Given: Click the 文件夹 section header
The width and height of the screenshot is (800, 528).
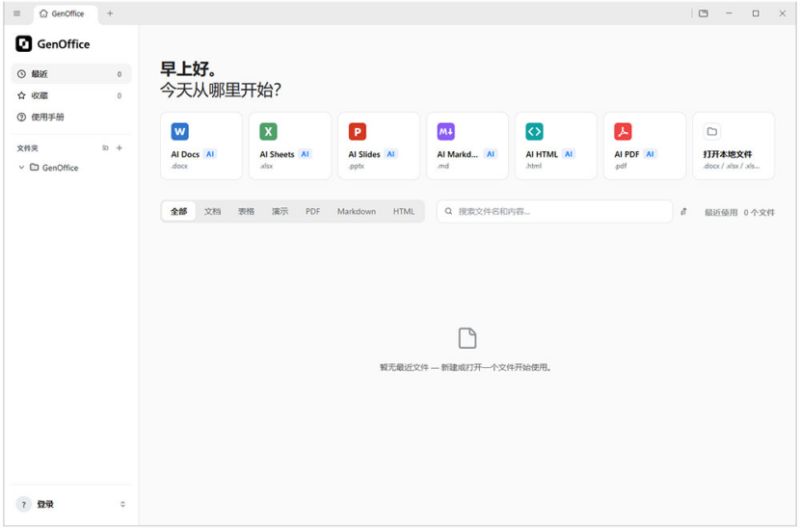Looking at the screenshot, I should point(28,148).
